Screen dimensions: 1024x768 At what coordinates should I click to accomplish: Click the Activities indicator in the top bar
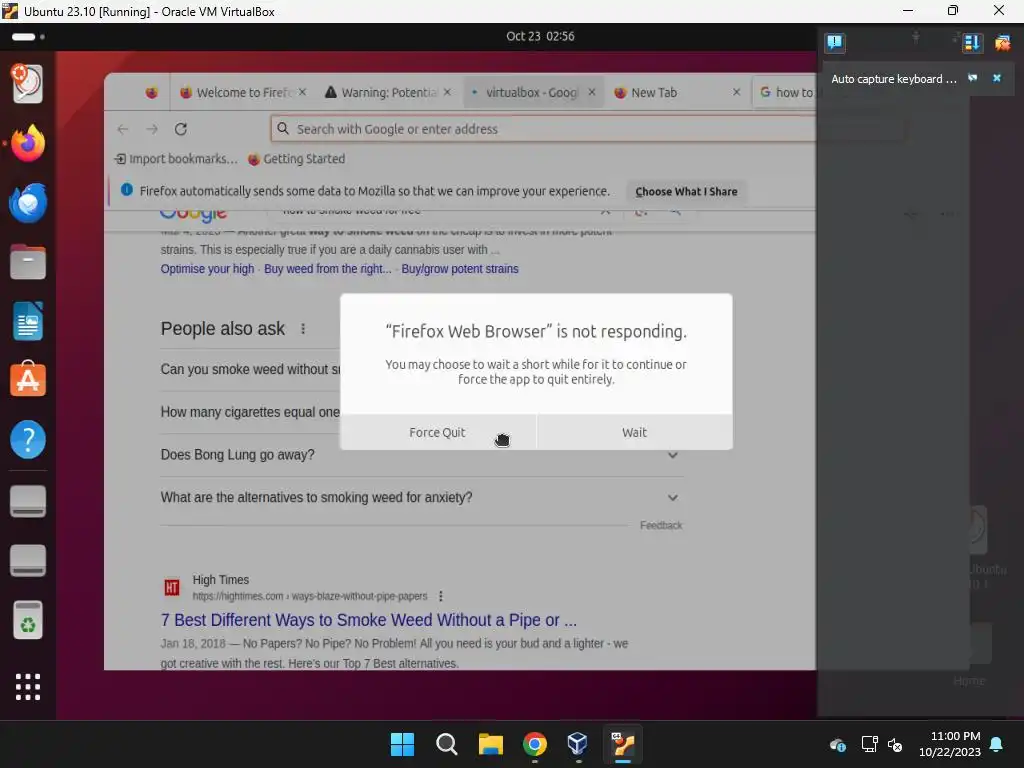click(28, 37)
